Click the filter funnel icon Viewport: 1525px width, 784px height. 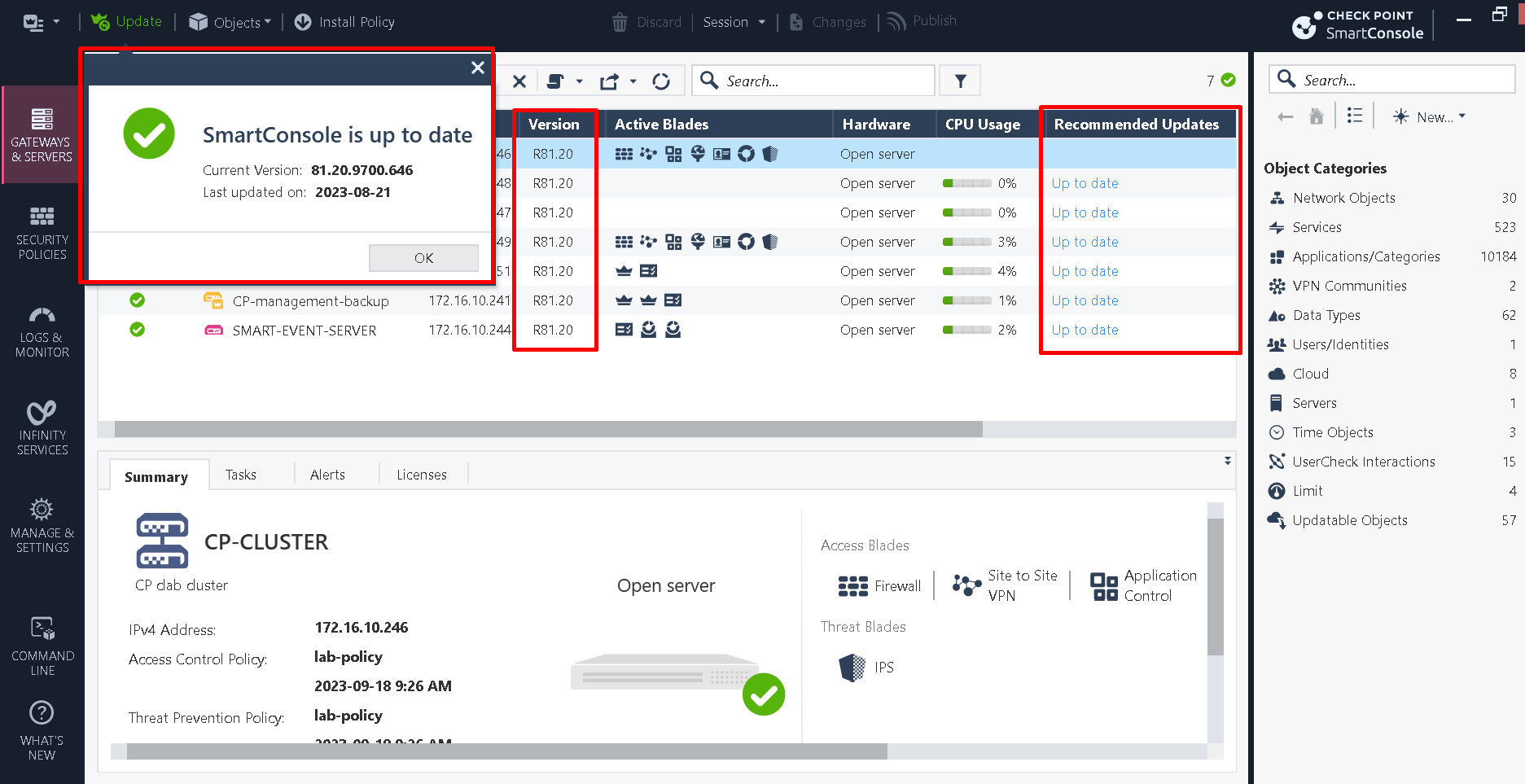point(960,81)
